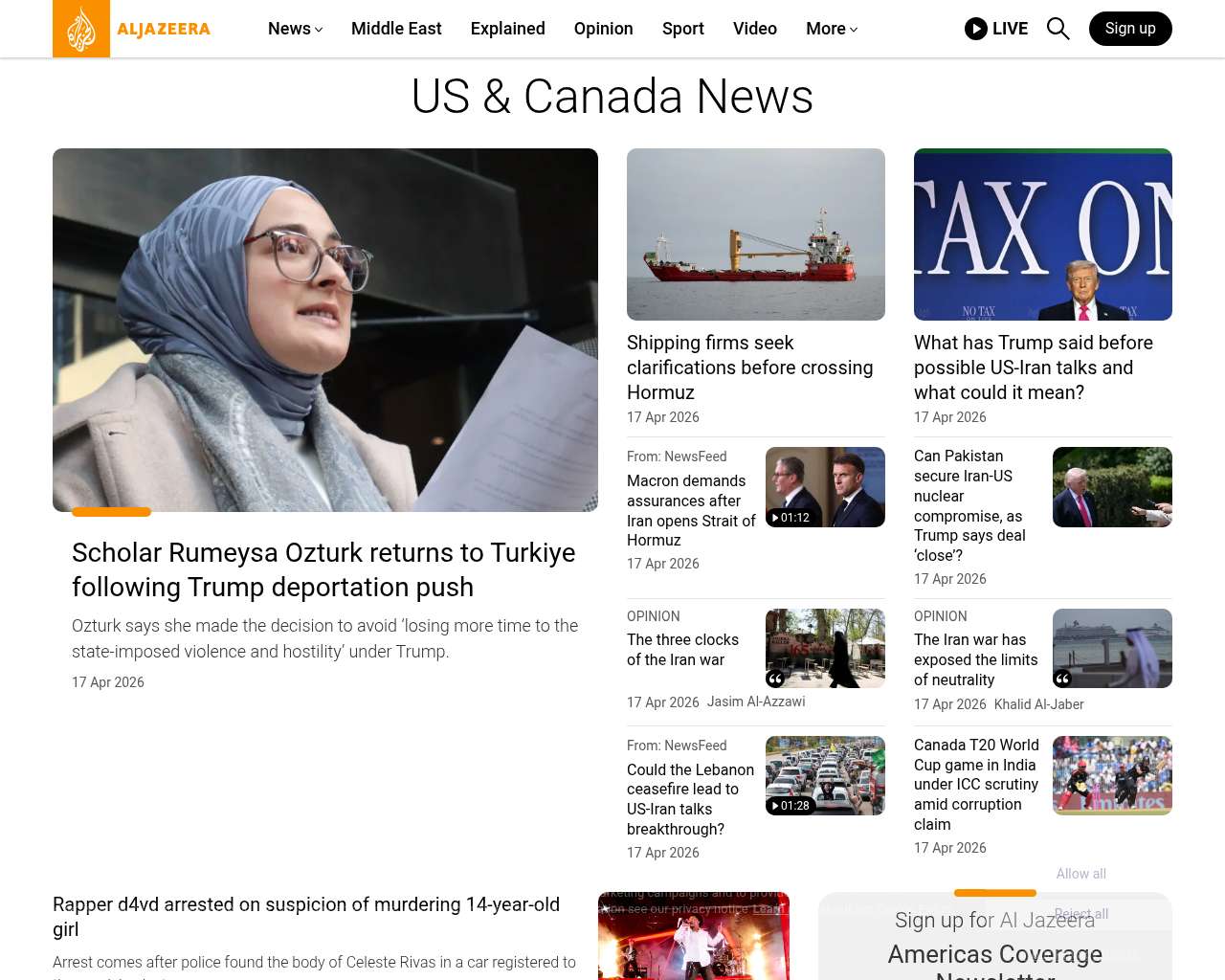Open the search magnifier icon

[x=1058, y=29]
